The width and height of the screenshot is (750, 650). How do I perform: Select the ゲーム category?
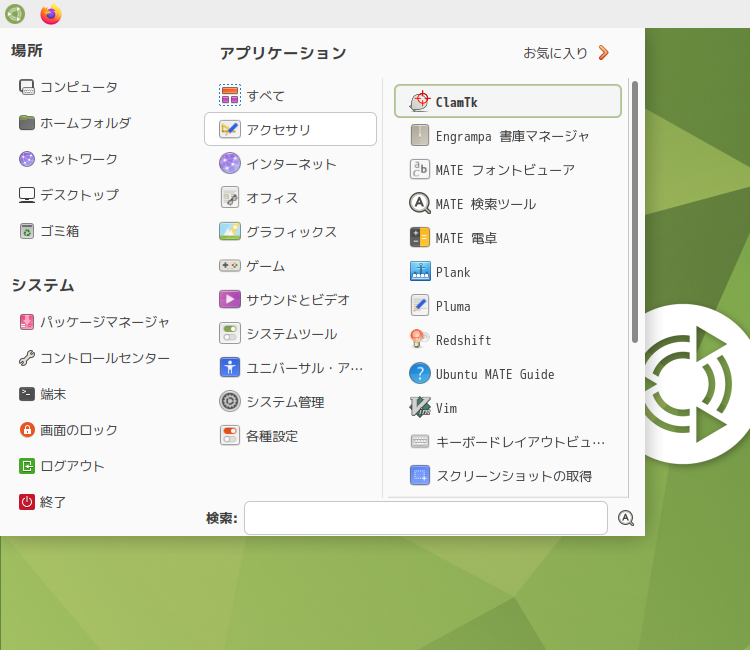290,265
